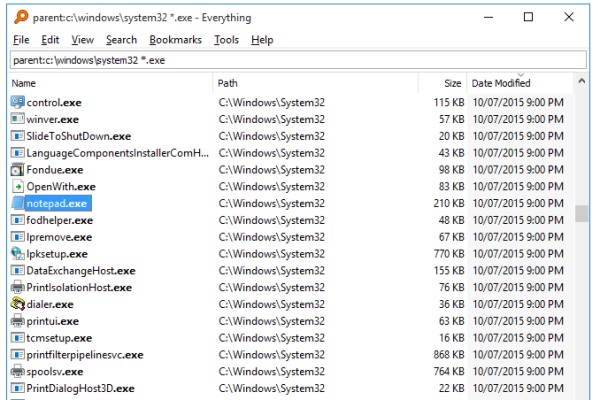This screenshot has height=400, width=600.
Task: Select the SlideToShutDown.exe file name
Action: tap(79, 136)
